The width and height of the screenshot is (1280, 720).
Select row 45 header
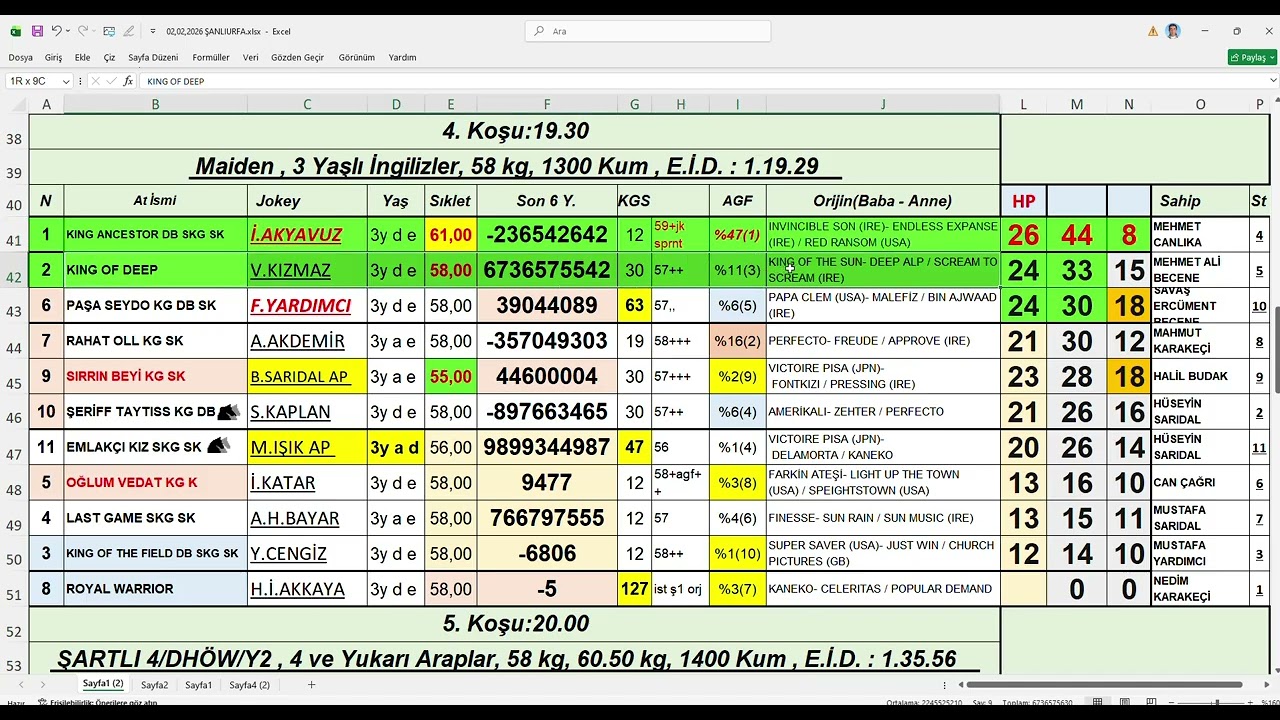[x=14, y=376]
